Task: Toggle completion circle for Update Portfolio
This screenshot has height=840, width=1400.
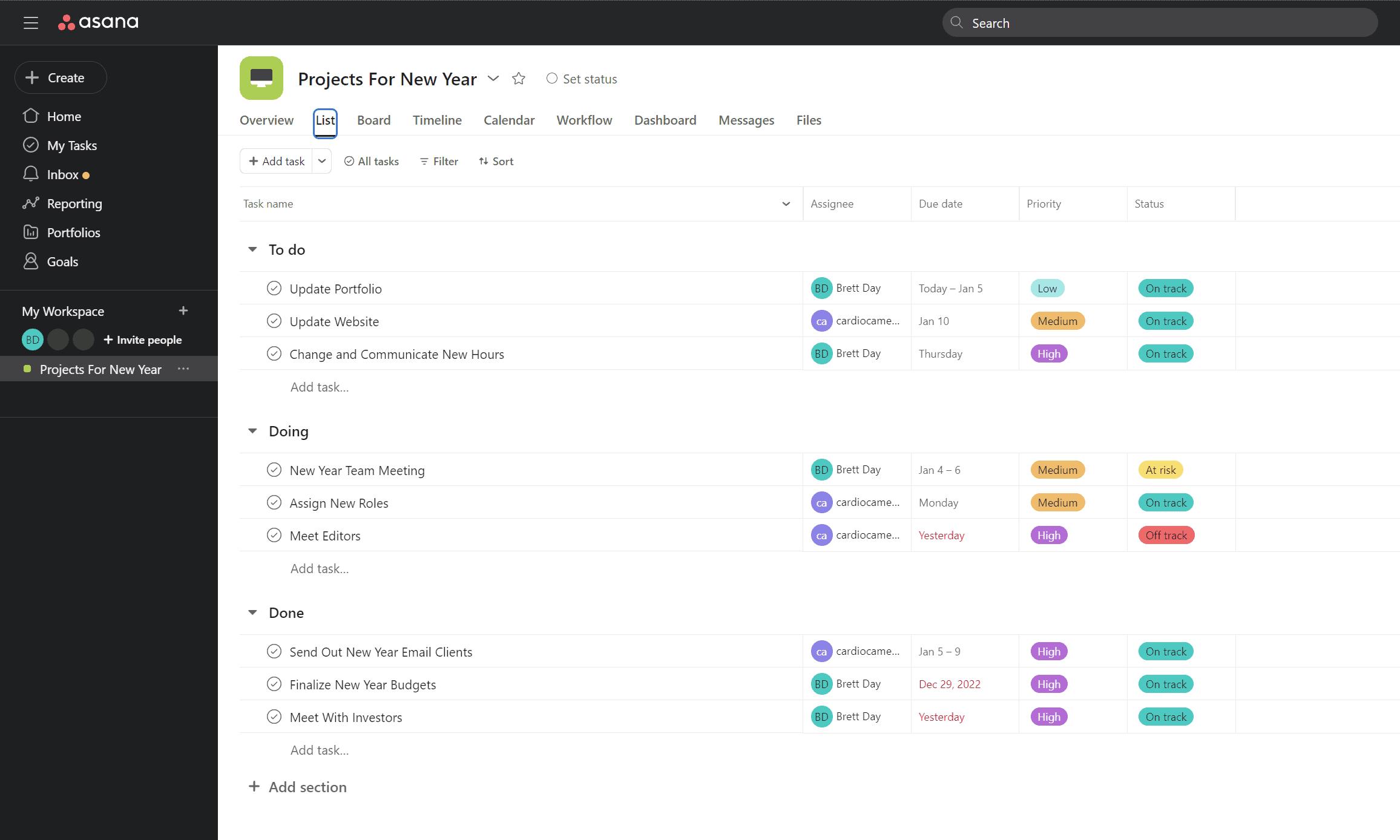Action: tap(274, 288)
